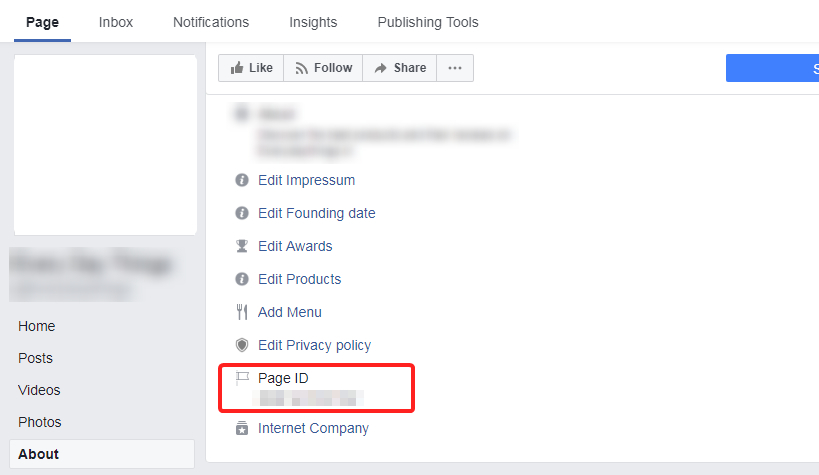Click the info icon beside Edit Impressum

point(242,180)
